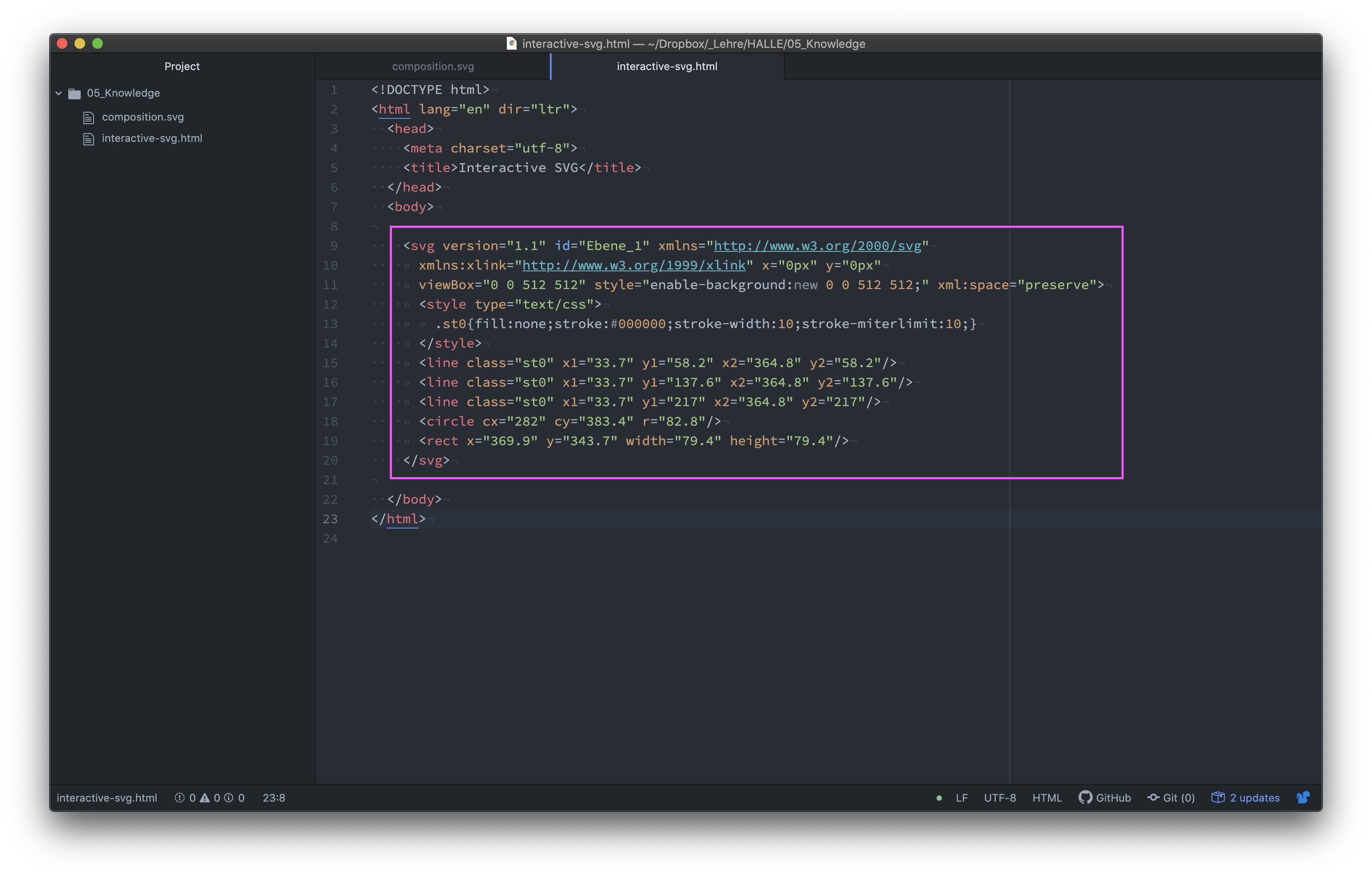Select the interactive-svg.html editor tab
1372x877 pixels.
tap(666, 67)
